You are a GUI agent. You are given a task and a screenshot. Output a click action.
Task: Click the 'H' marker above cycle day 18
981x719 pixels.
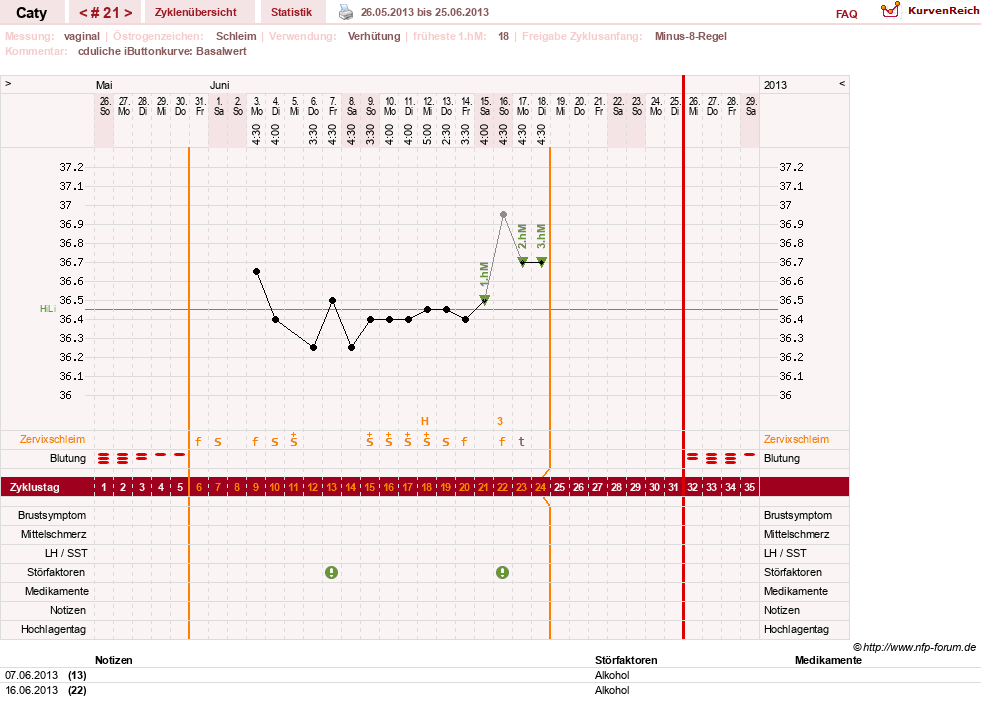coord(425,421)
